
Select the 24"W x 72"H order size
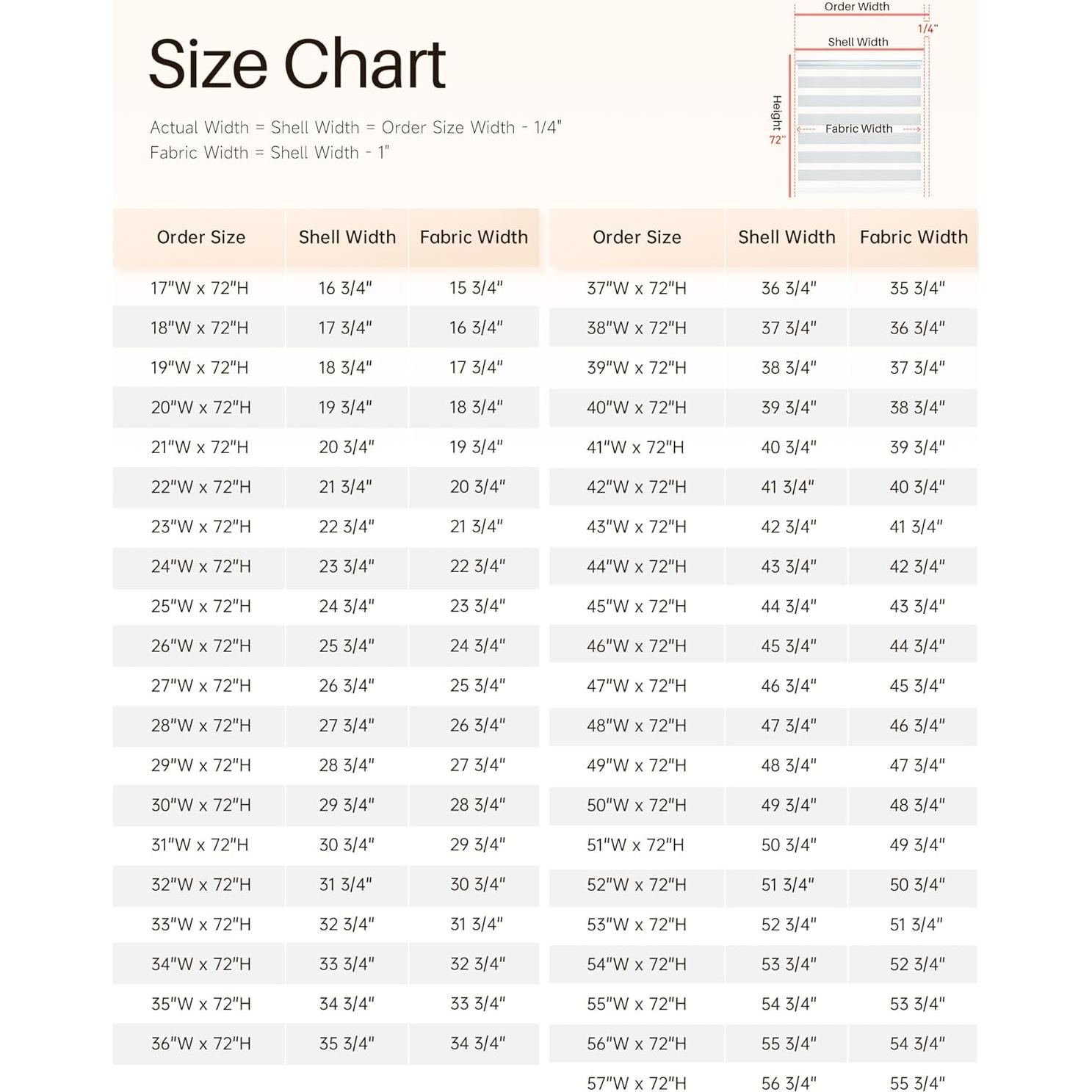click(x=200, y=566)
